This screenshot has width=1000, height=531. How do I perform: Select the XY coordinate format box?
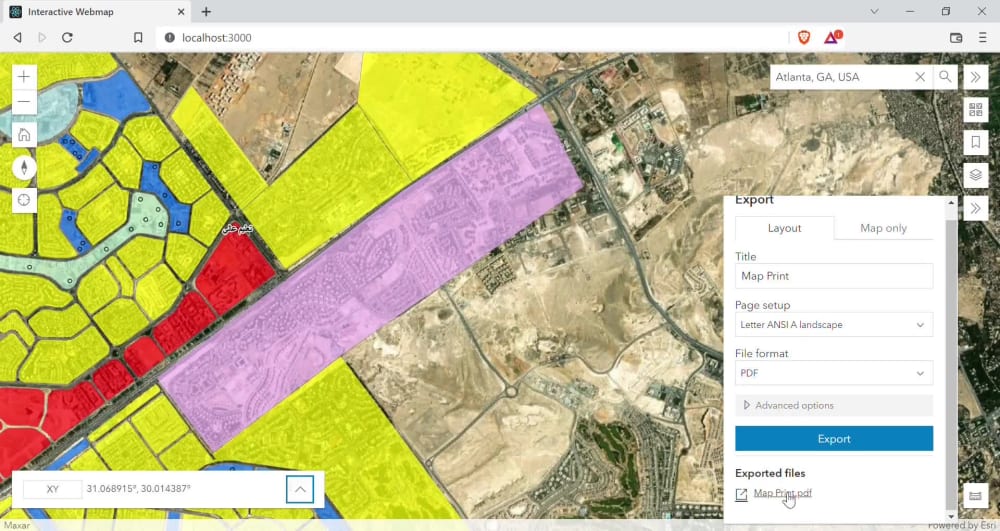pos(52,489)
